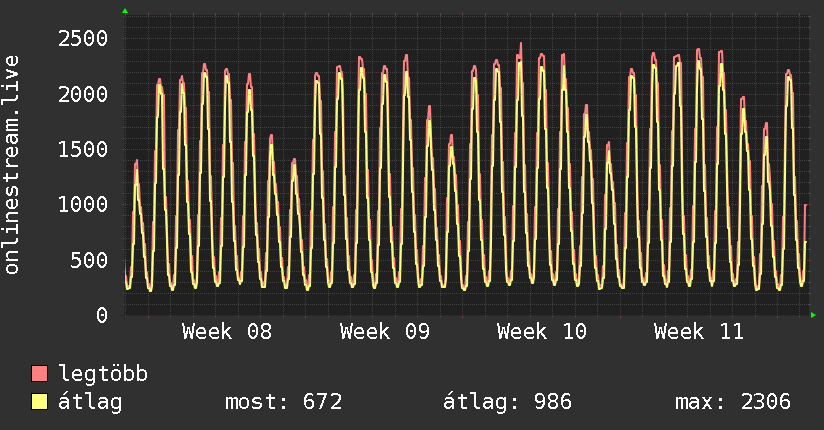Click the green arrow atop the y-axis
824x430 pixels.
[x=125, y=11]
